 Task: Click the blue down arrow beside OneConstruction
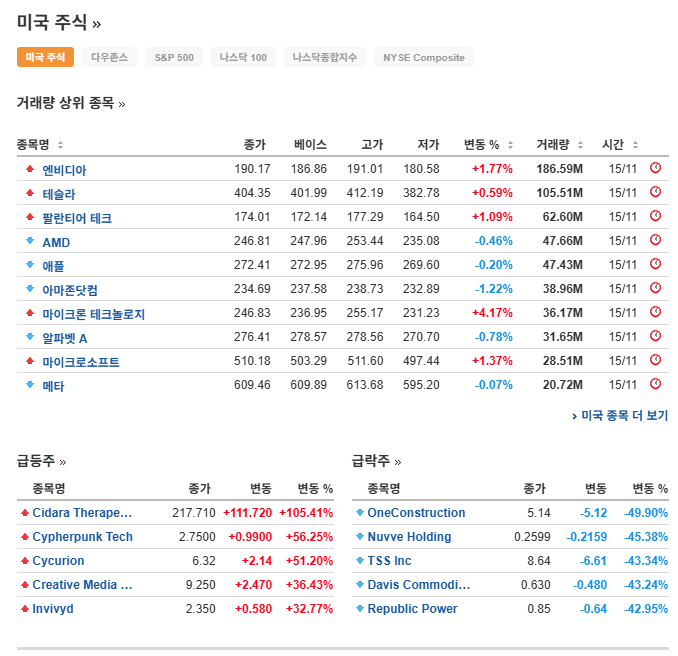360,513
